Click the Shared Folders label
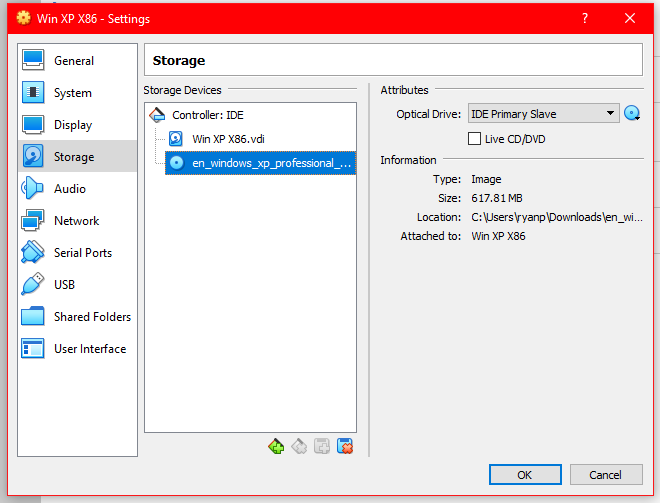660x503 pixels. pyautogui.click(x=93, y=317)
